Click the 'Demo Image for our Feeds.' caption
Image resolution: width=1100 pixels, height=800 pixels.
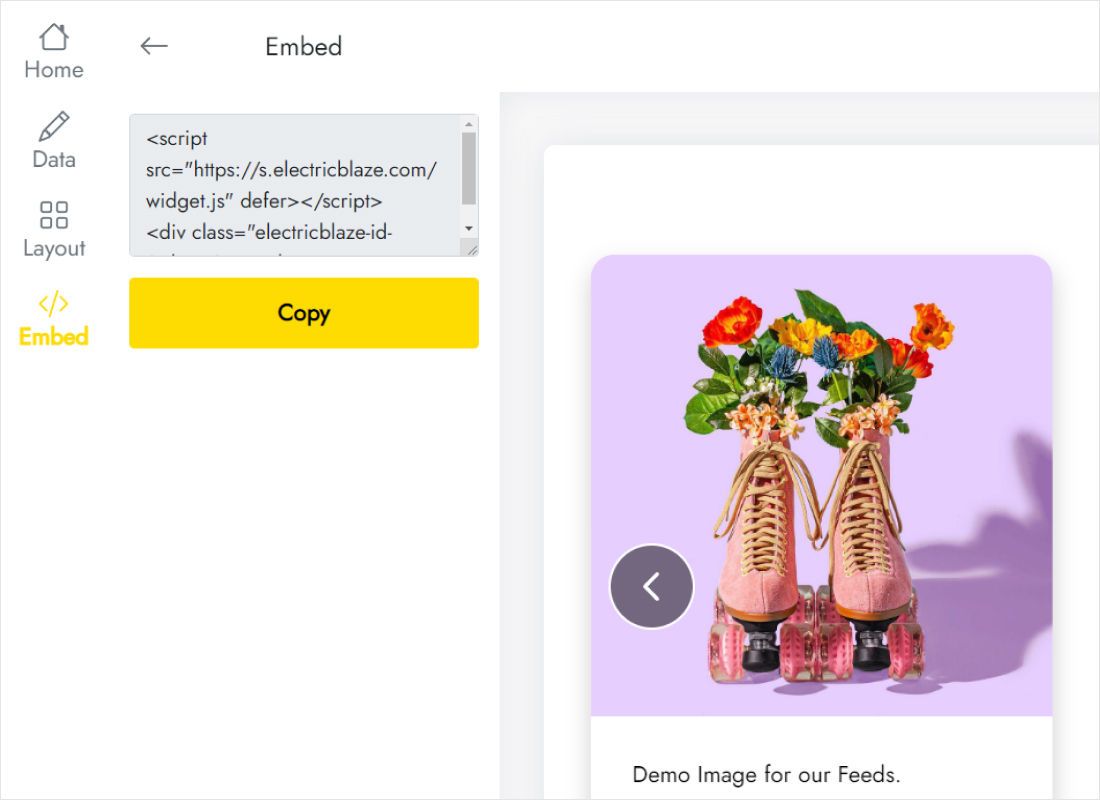click(x=766, y=775)
